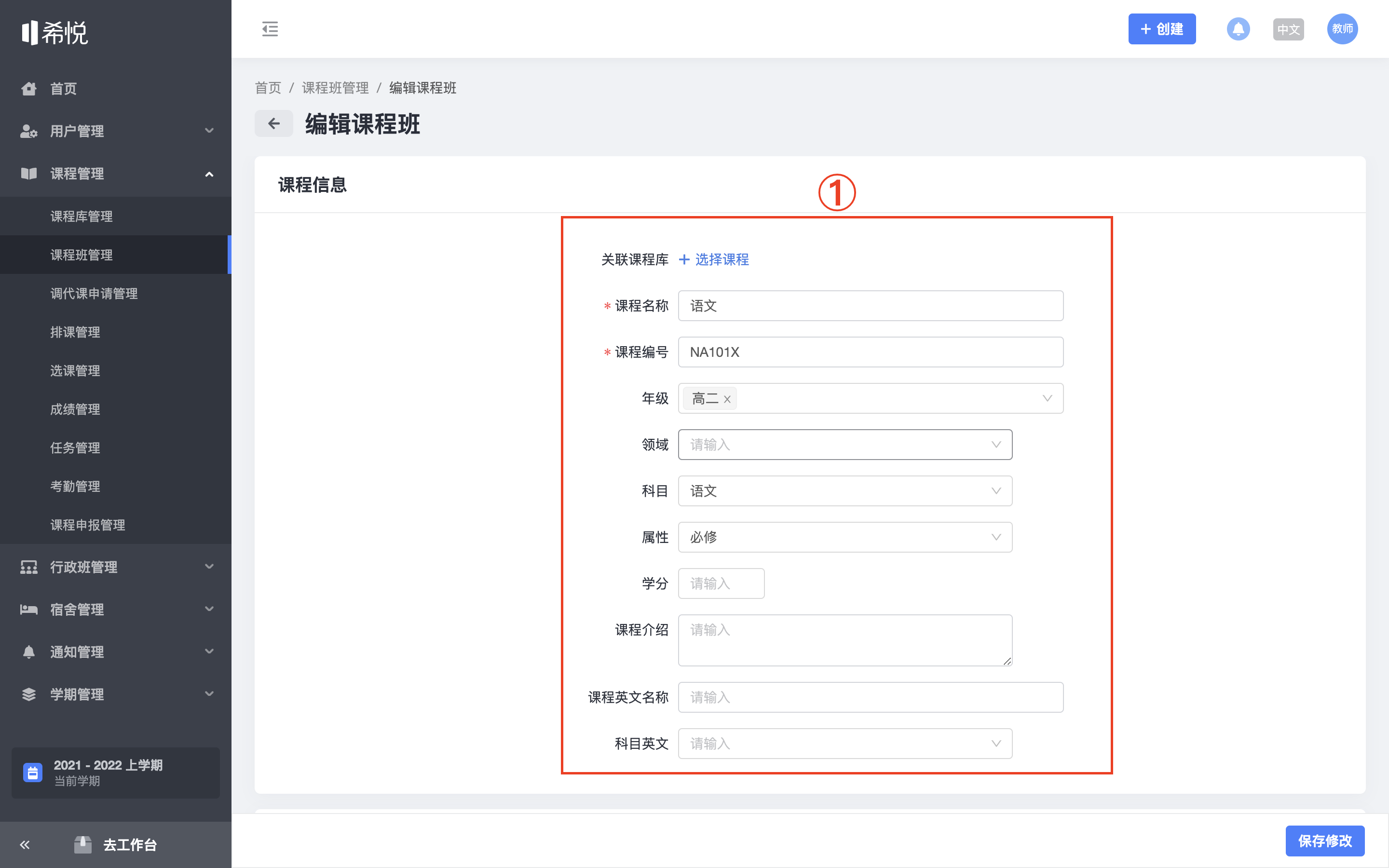Expand 通知管理 chevron
This screenshot has width=1389, height=868.
(x=209, y=652)
